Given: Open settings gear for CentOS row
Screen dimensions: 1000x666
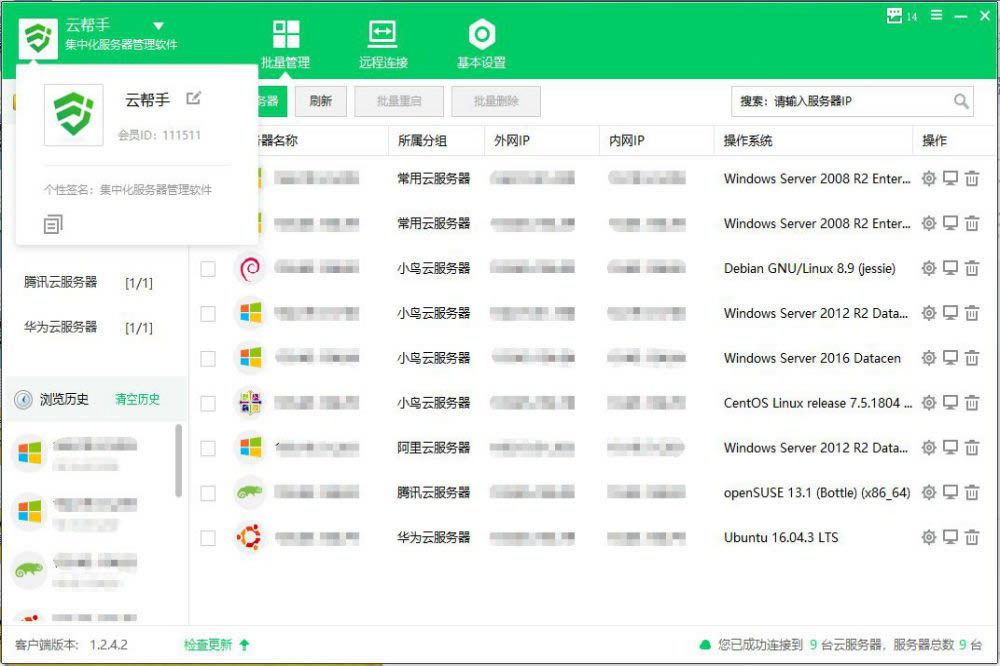Looking at the screenshot, I should pyautogui.click(x=929, y=403).
